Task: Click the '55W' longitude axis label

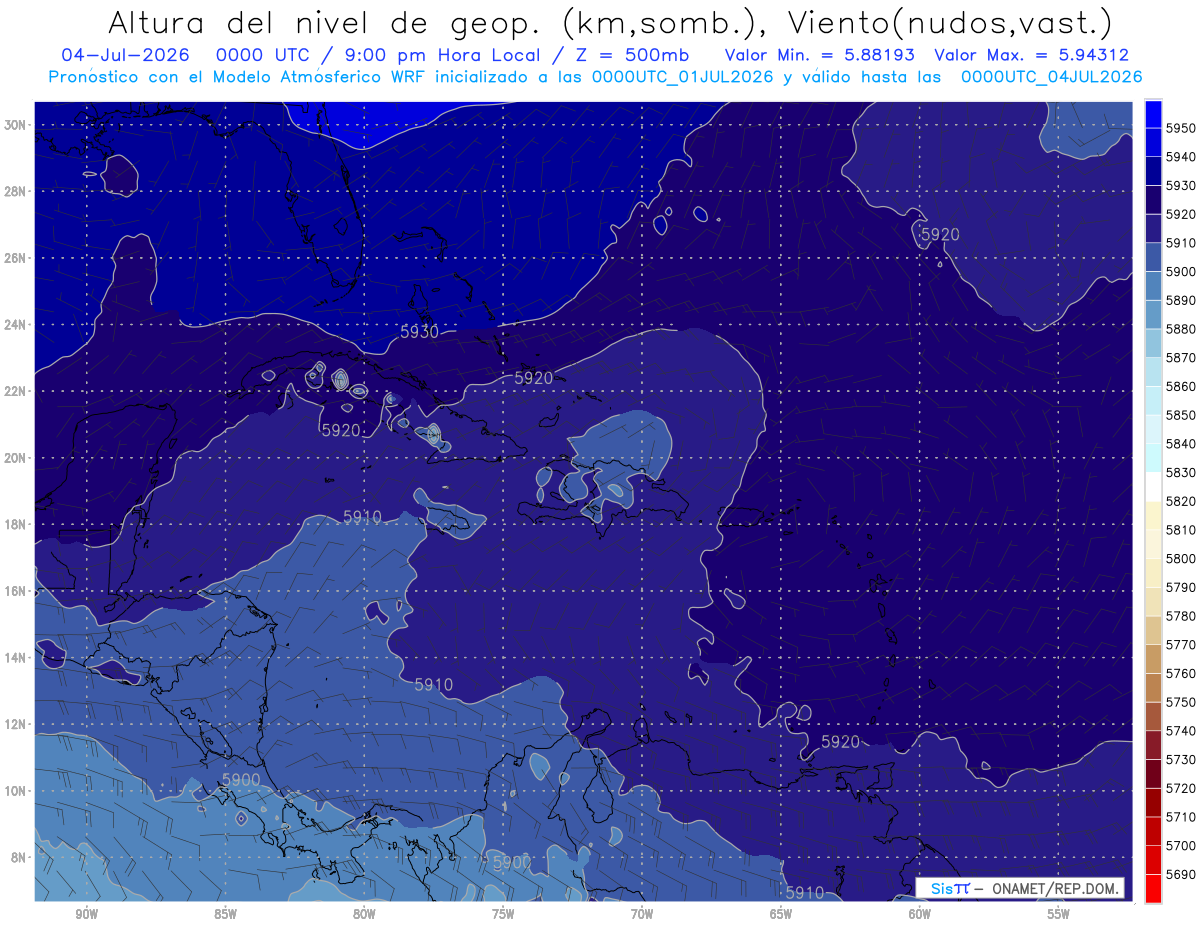Action: tap(1059, 914)
